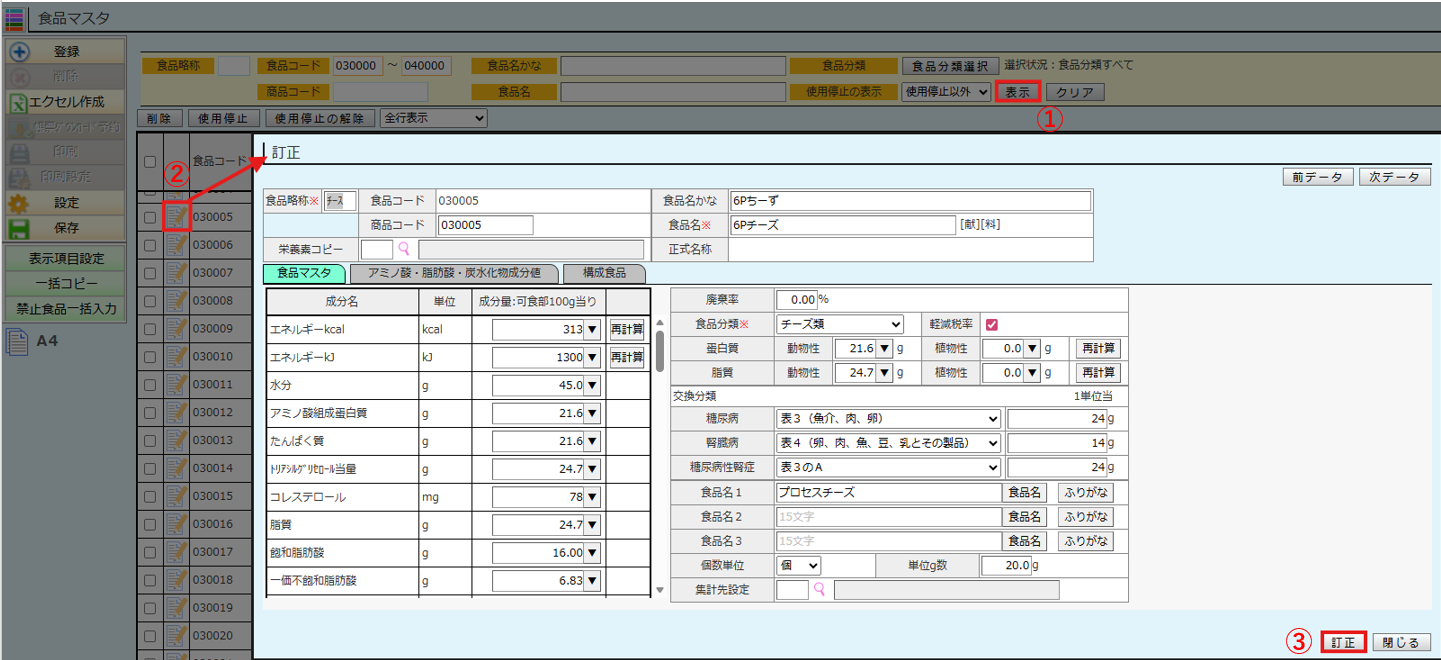Open 設定 via the gear icon
Image resolution: width=1441 pixels, height=660 pixels.
pos(19,203)
